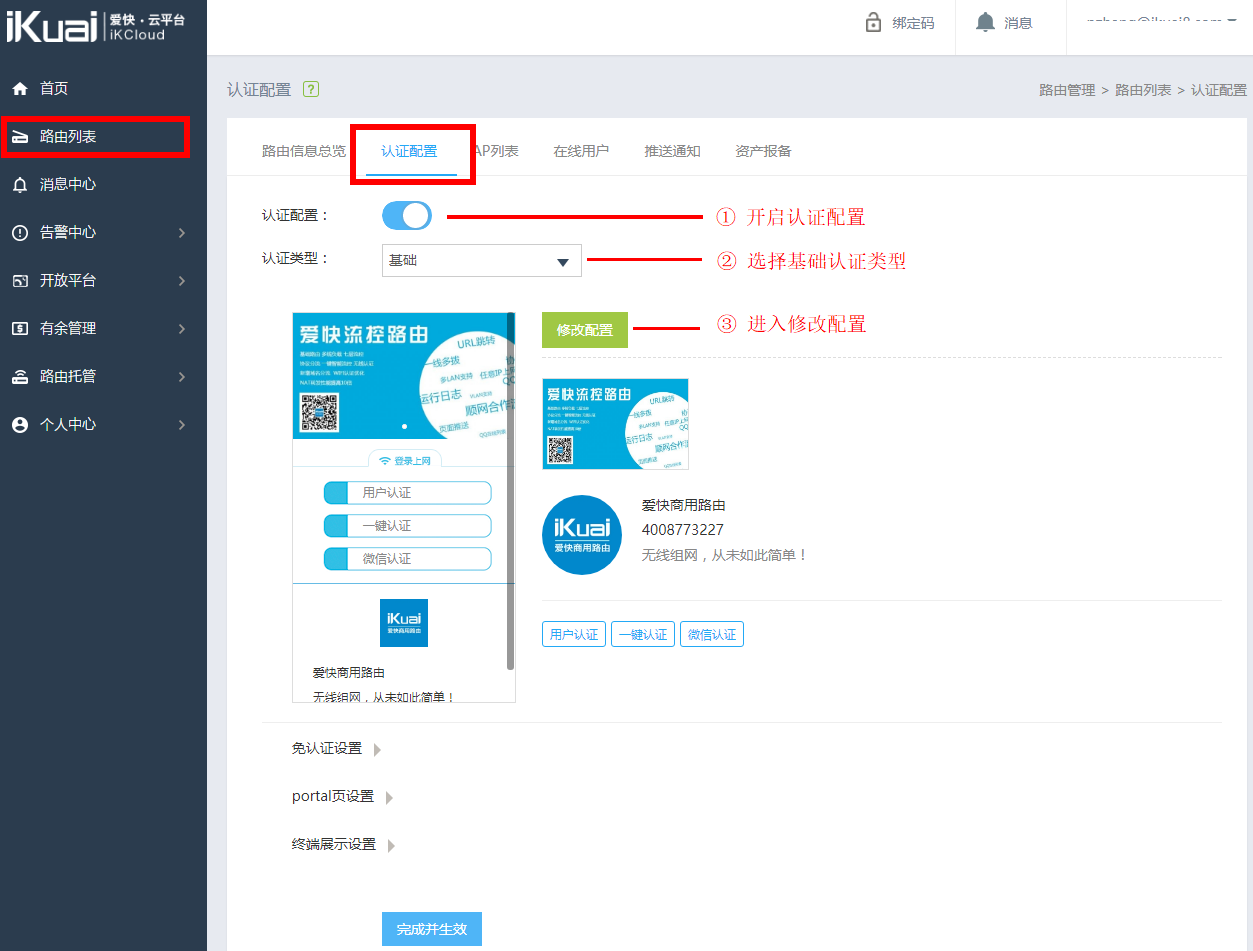
Task: Click the bell icon beside 消息 in header
Action: [x=986, y=22]
